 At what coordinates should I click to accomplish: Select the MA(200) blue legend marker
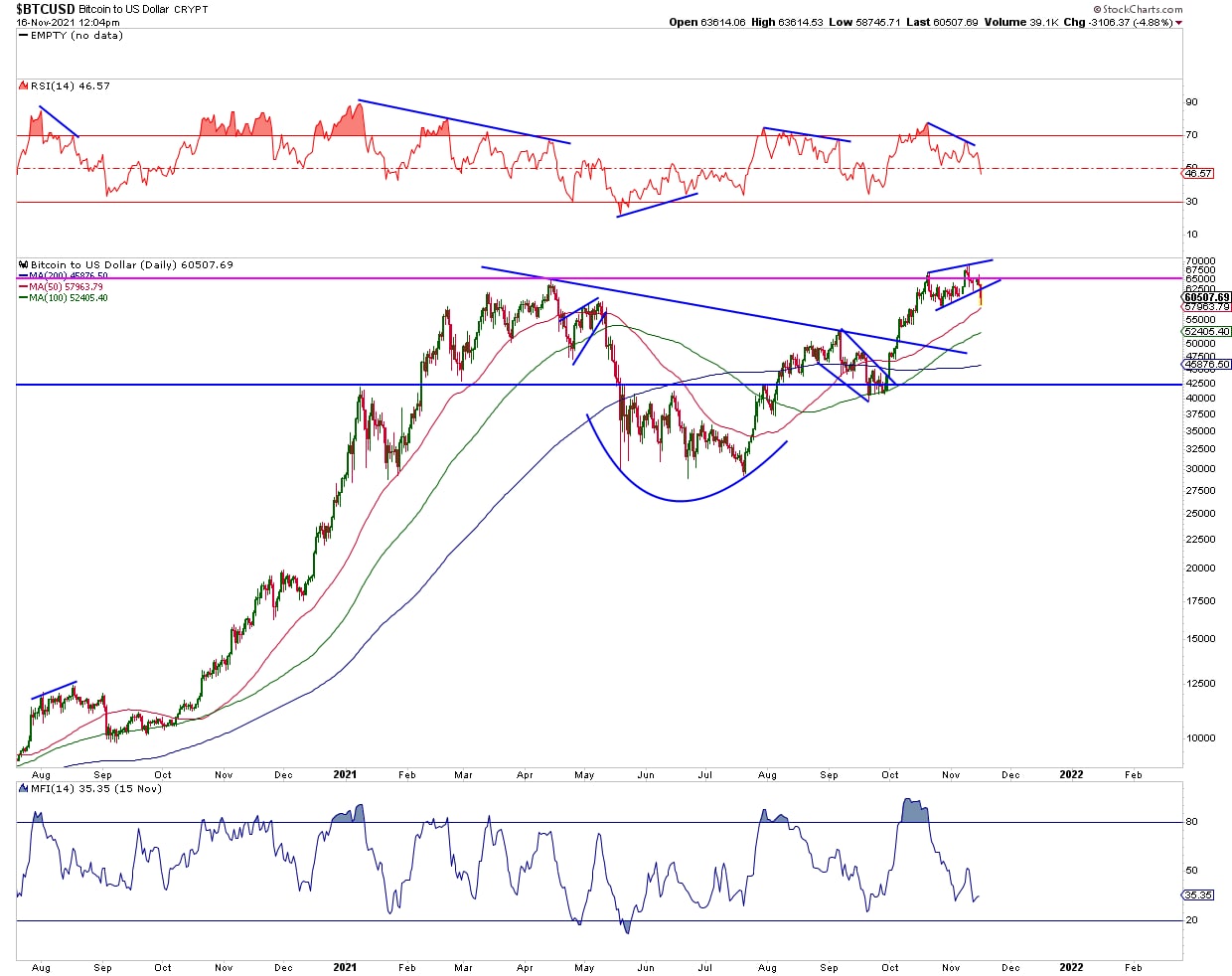click(23, 276)
